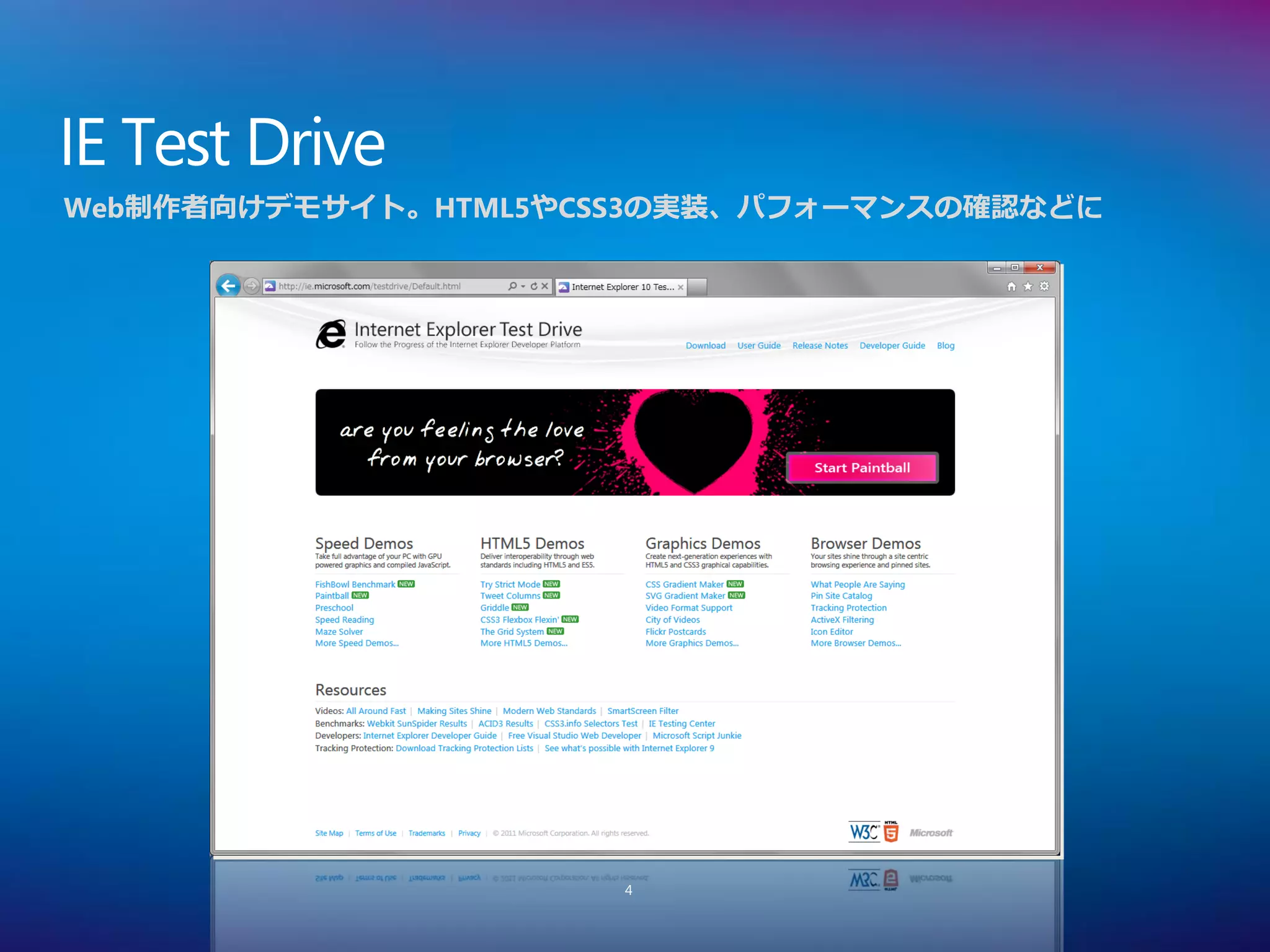
Task: Open Site Map footer link
Action: [329, 834]
